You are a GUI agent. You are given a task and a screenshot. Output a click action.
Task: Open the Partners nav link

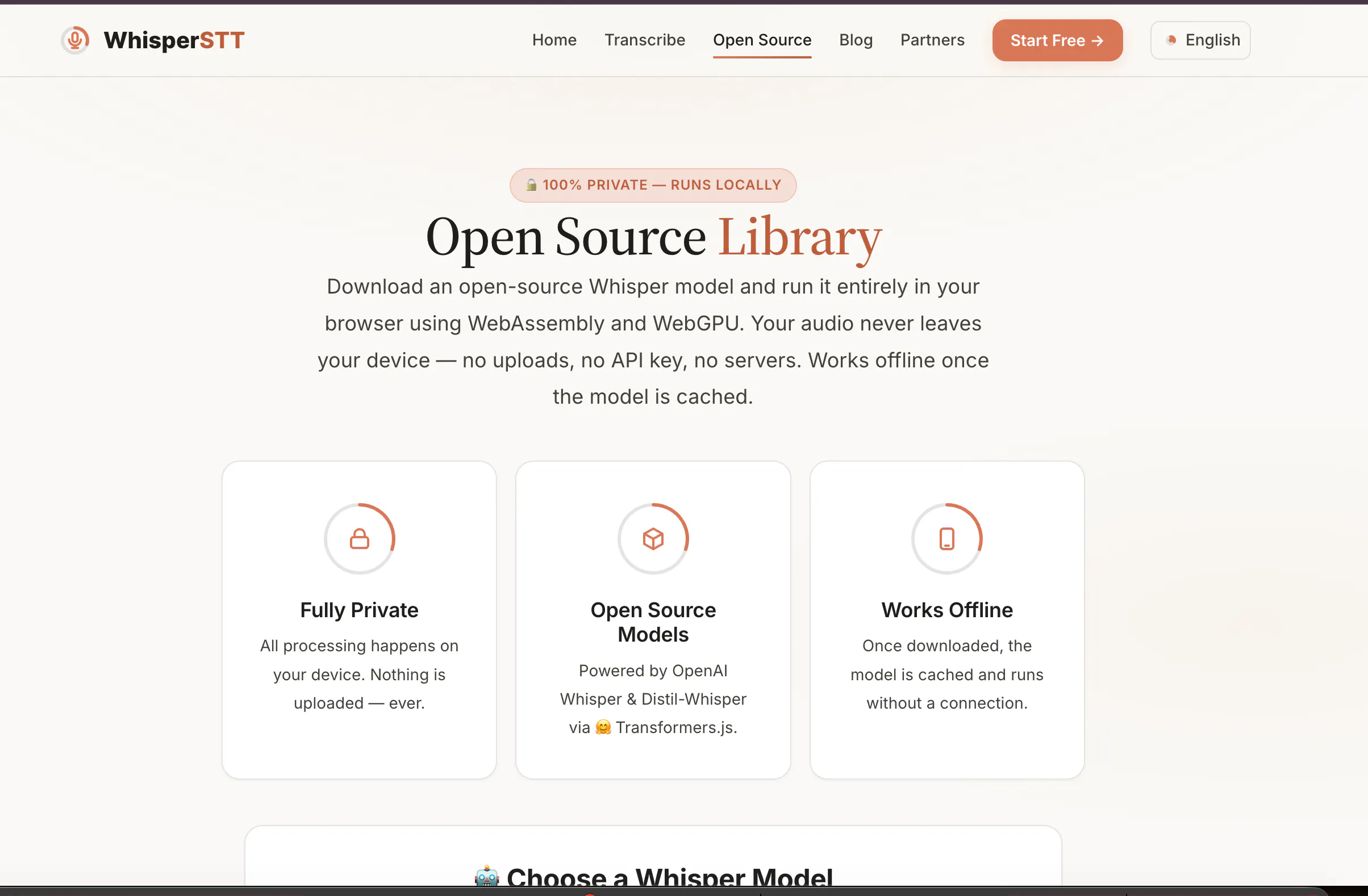[932, 40]
